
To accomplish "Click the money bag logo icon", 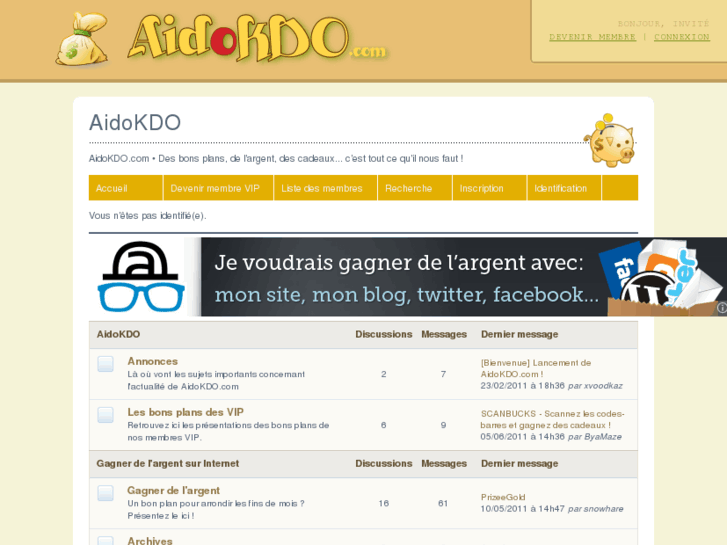I will pos(82,39).
